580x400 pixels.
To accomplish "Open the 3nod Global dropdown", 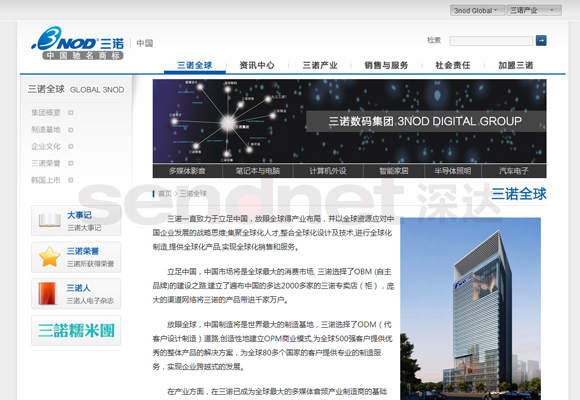I will click(x=477, y=10).
